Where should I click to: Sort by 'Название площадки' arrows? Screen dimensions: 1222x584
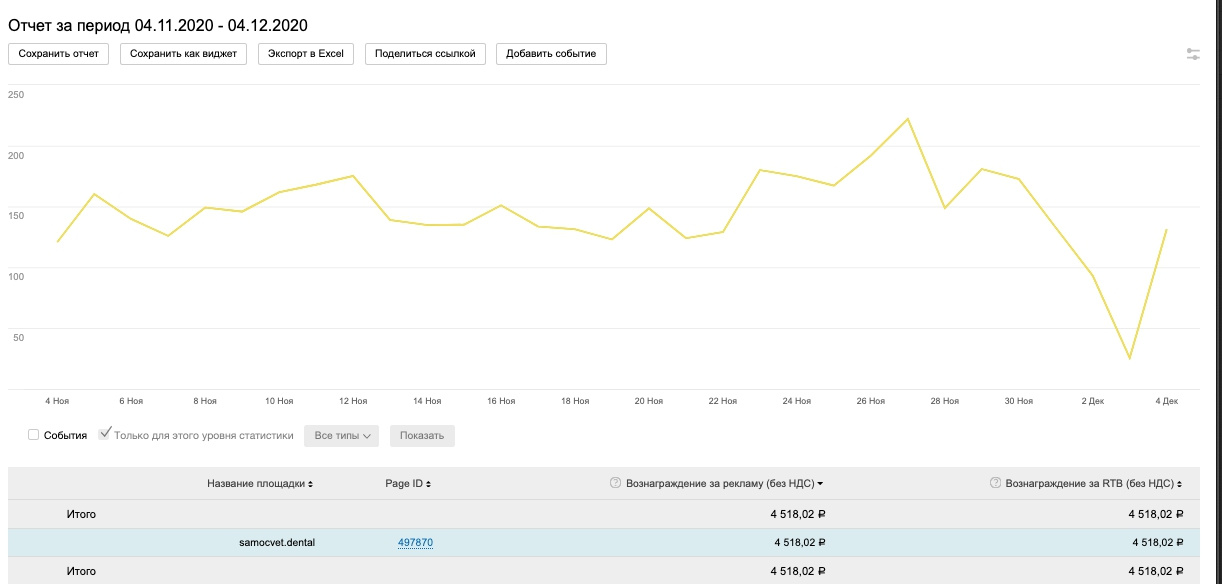(310, 484)
